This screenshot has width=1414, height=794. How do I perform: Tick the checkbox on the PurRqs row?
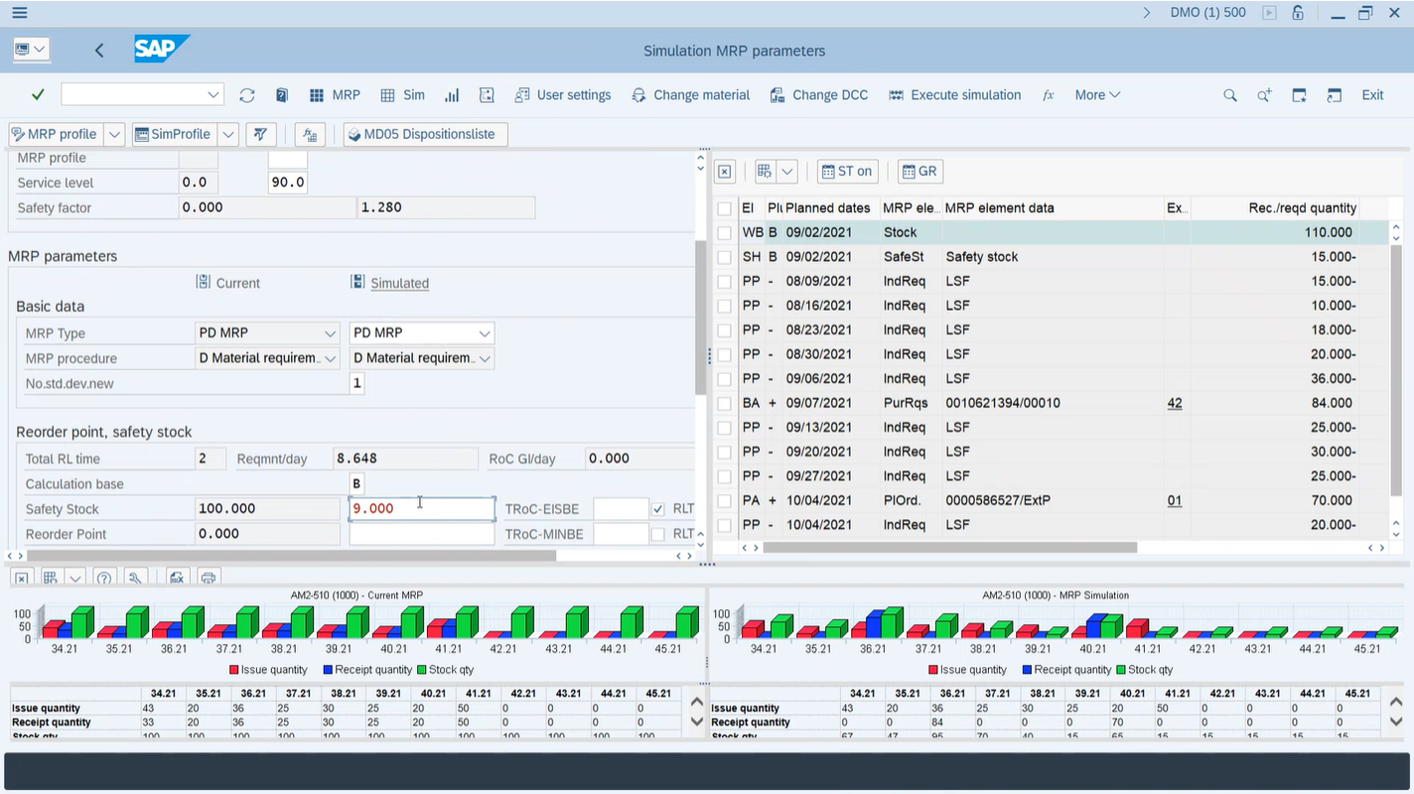(x=724, y=403)
